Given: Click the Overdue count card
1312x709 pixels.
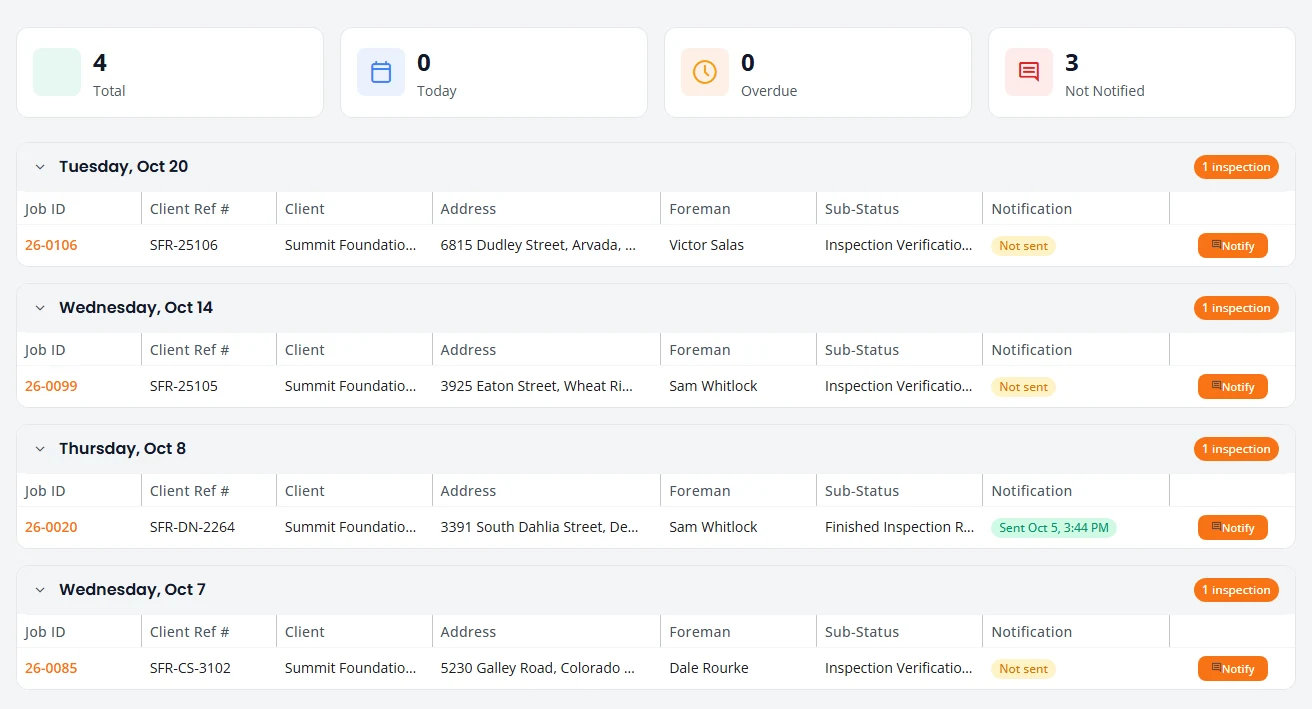Looking at the screenshot, I should 818,72.
